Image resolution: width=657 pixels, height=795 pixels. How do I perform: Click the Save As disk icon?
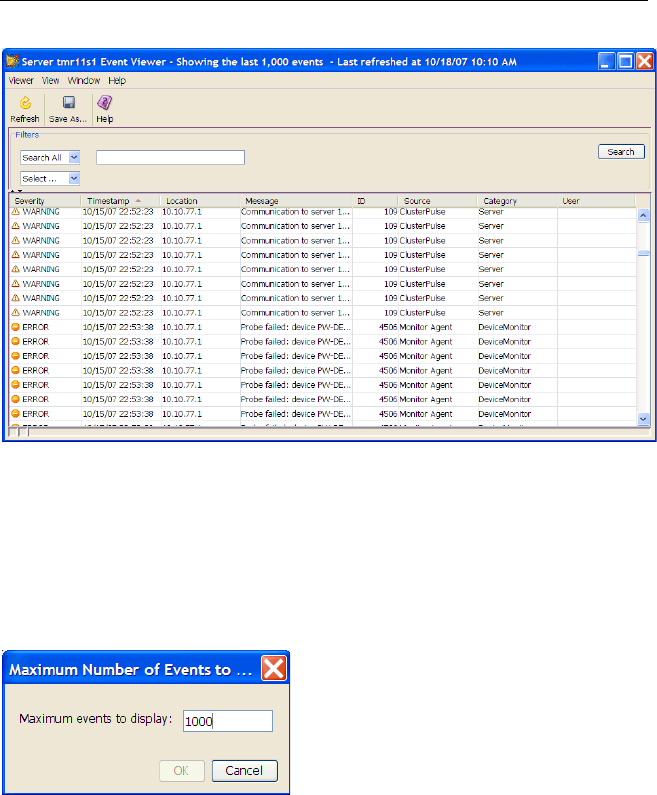coord(68,103)
